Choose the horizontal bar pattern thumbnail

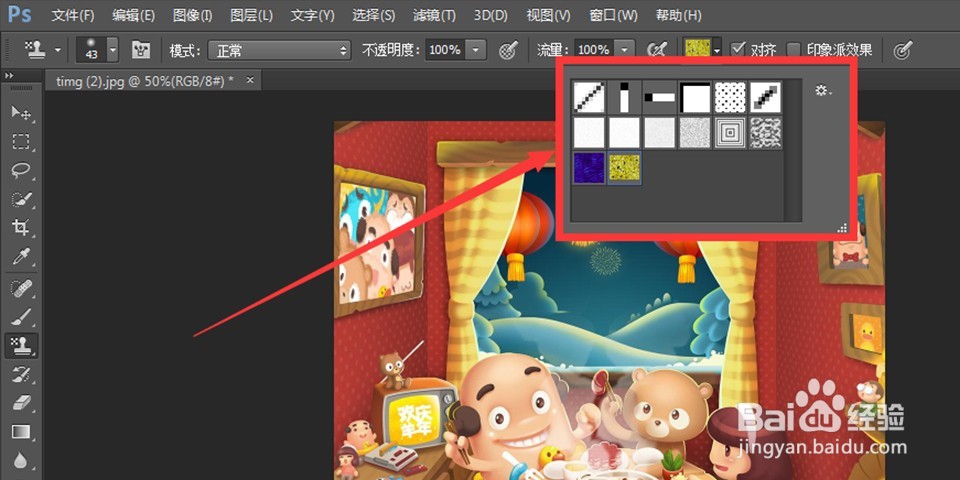[x=660, y=97]
